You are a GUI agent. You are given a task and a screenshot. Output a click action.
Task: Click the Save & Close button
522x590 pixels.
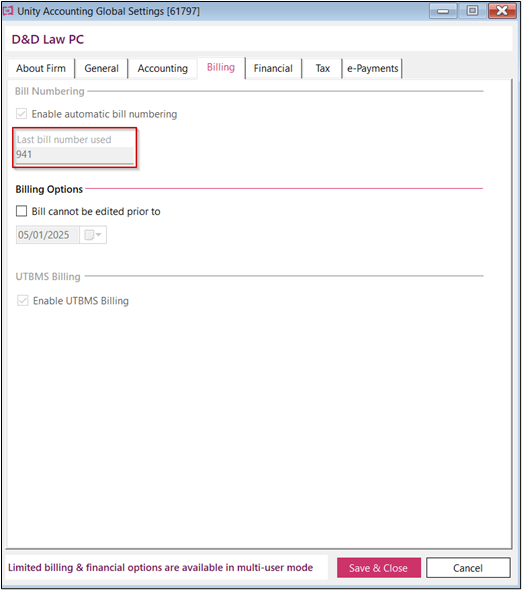point(379,568)
